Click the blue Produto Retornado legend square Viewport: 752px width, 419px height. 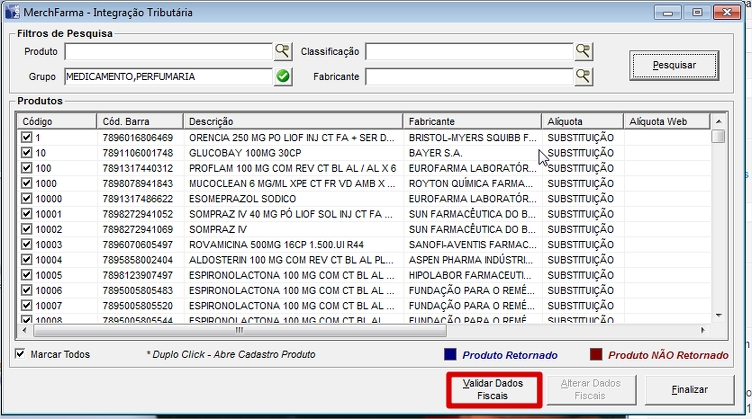pyautogui.click(x=450, y=354)
